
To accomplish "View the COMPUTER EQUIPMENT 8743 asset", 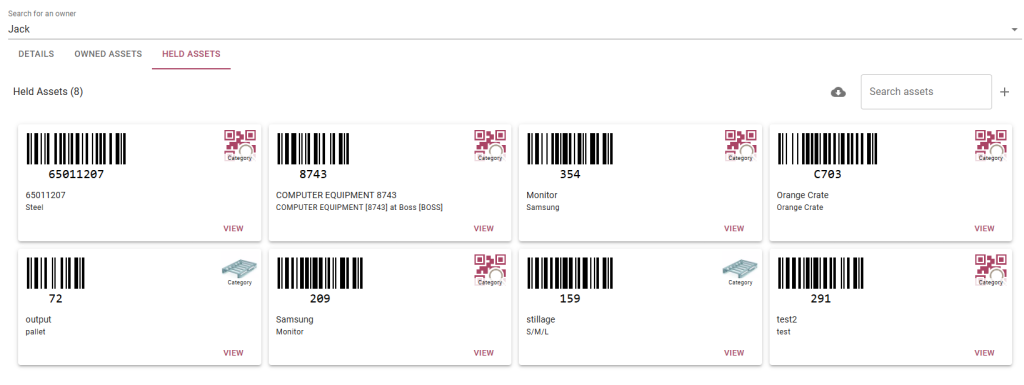I will coord(483,228).
